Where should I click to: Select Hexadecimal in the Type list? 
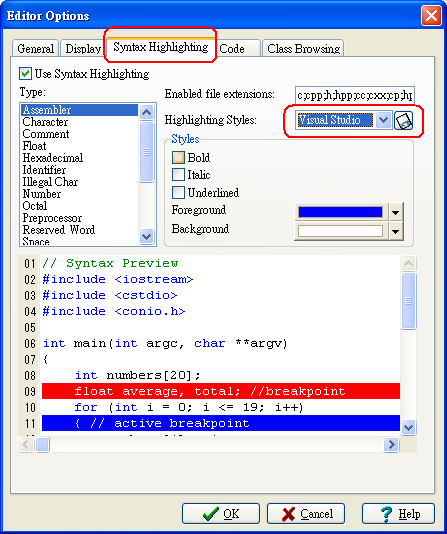pyautogui.click(x=79, y=158)
